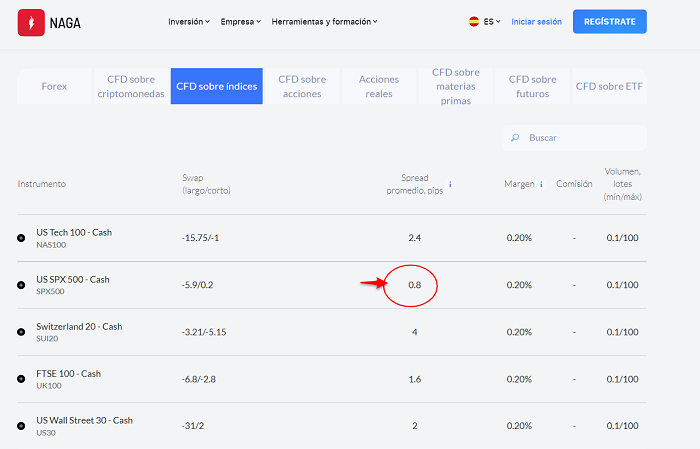Image resolution: width=700 pixels, height=449 pixels.
Task: Select the US30 ticker text
Action: click(46, 432)
